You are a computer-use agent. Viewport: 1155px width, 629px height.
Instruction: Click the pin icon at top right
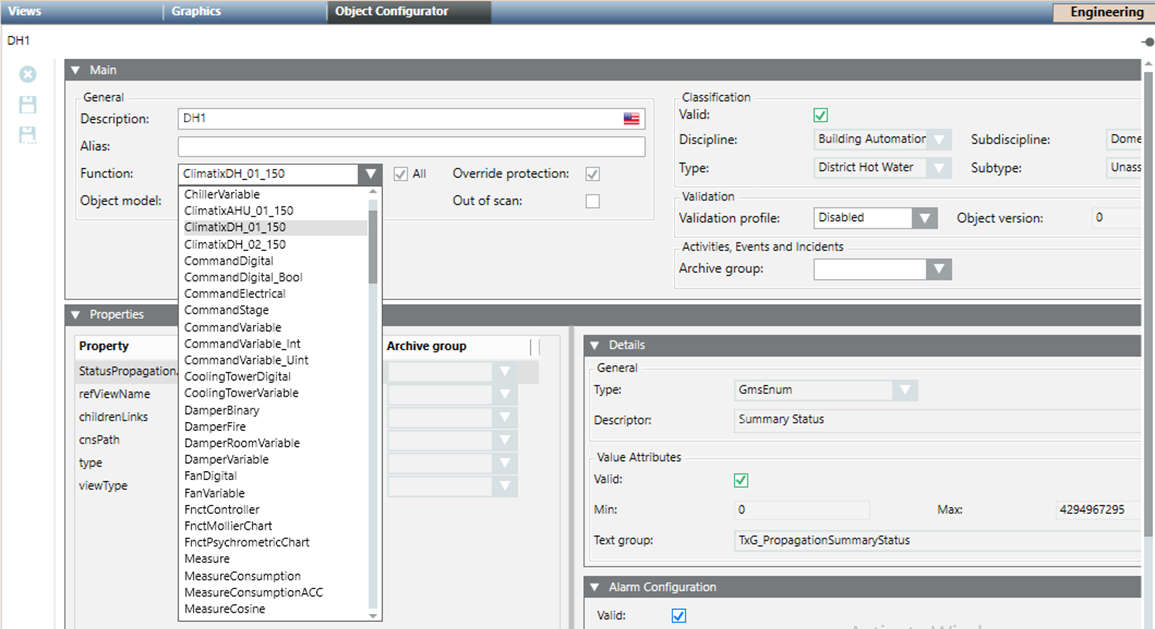[x=1148, y=42]
